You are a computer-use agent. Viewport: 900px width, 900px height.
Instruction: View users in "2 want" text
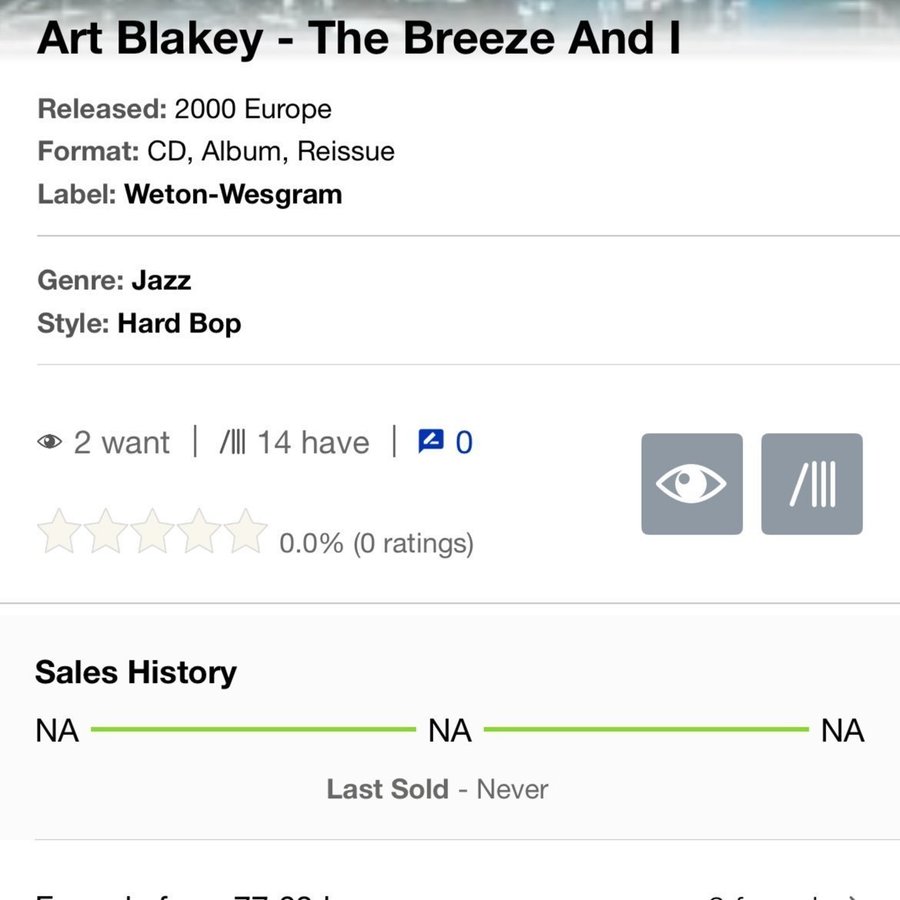[x=121, y=442]
